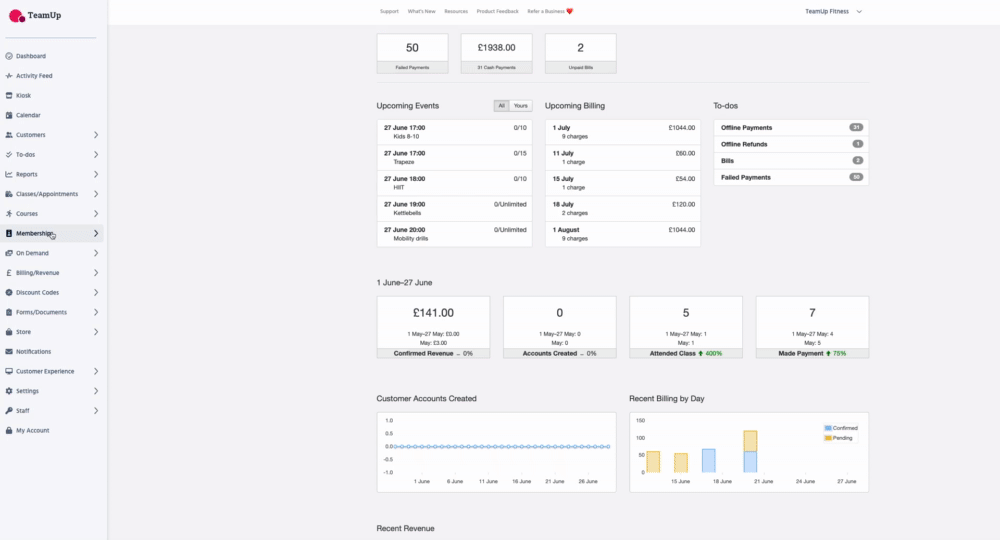Screen dimensions: 1000x540
Task: Open My Account lock icon
Action: (9, 431)
